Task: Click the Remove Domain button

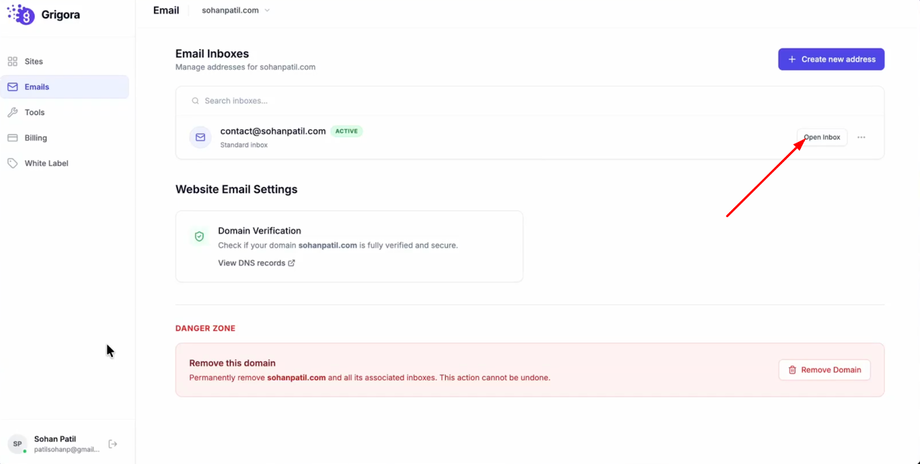Action: [824, 370]
